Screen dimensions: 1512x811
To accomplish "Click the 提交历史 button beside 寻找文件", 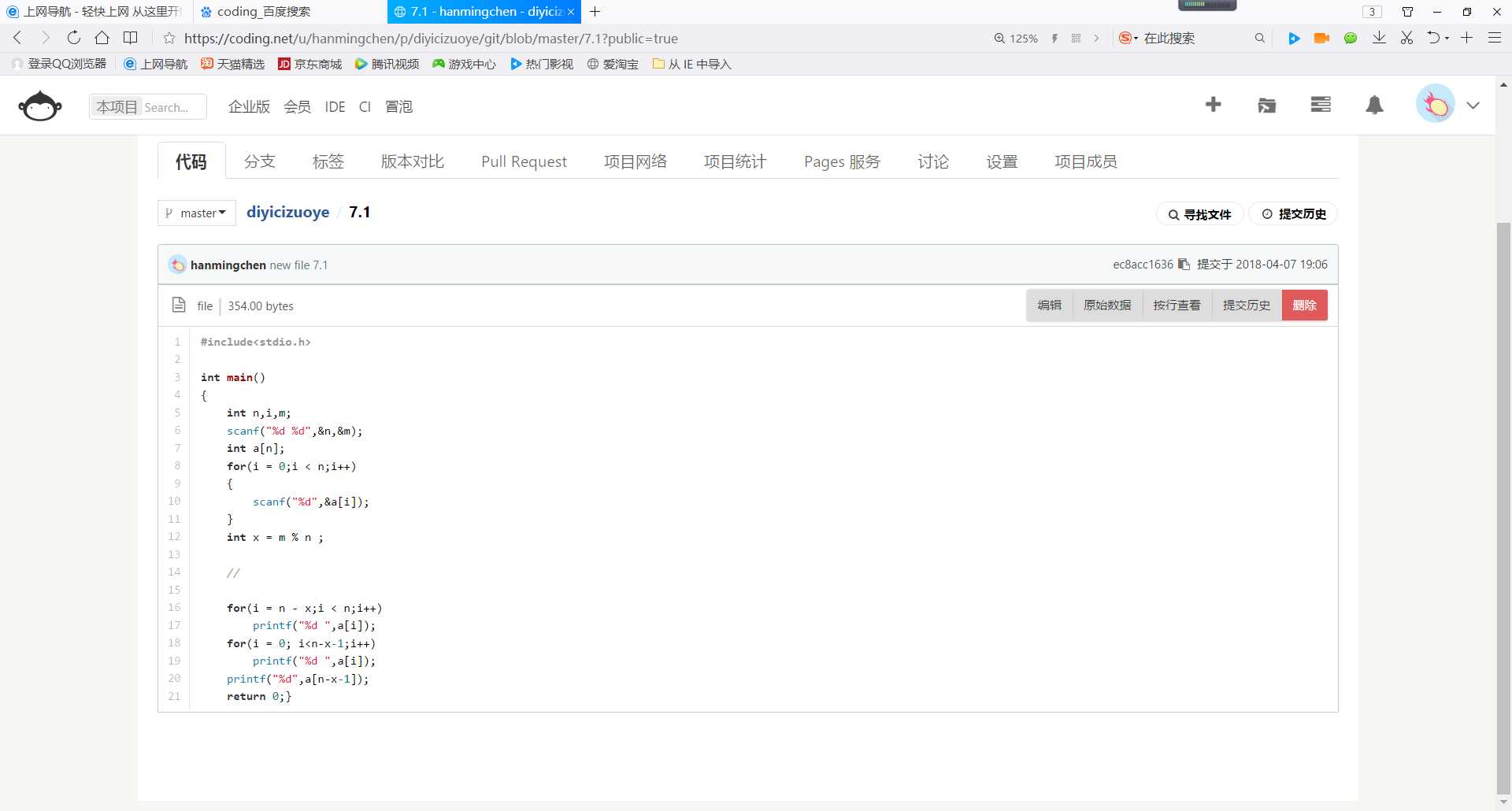I will pyautogui.click(x=1294, y=214).
